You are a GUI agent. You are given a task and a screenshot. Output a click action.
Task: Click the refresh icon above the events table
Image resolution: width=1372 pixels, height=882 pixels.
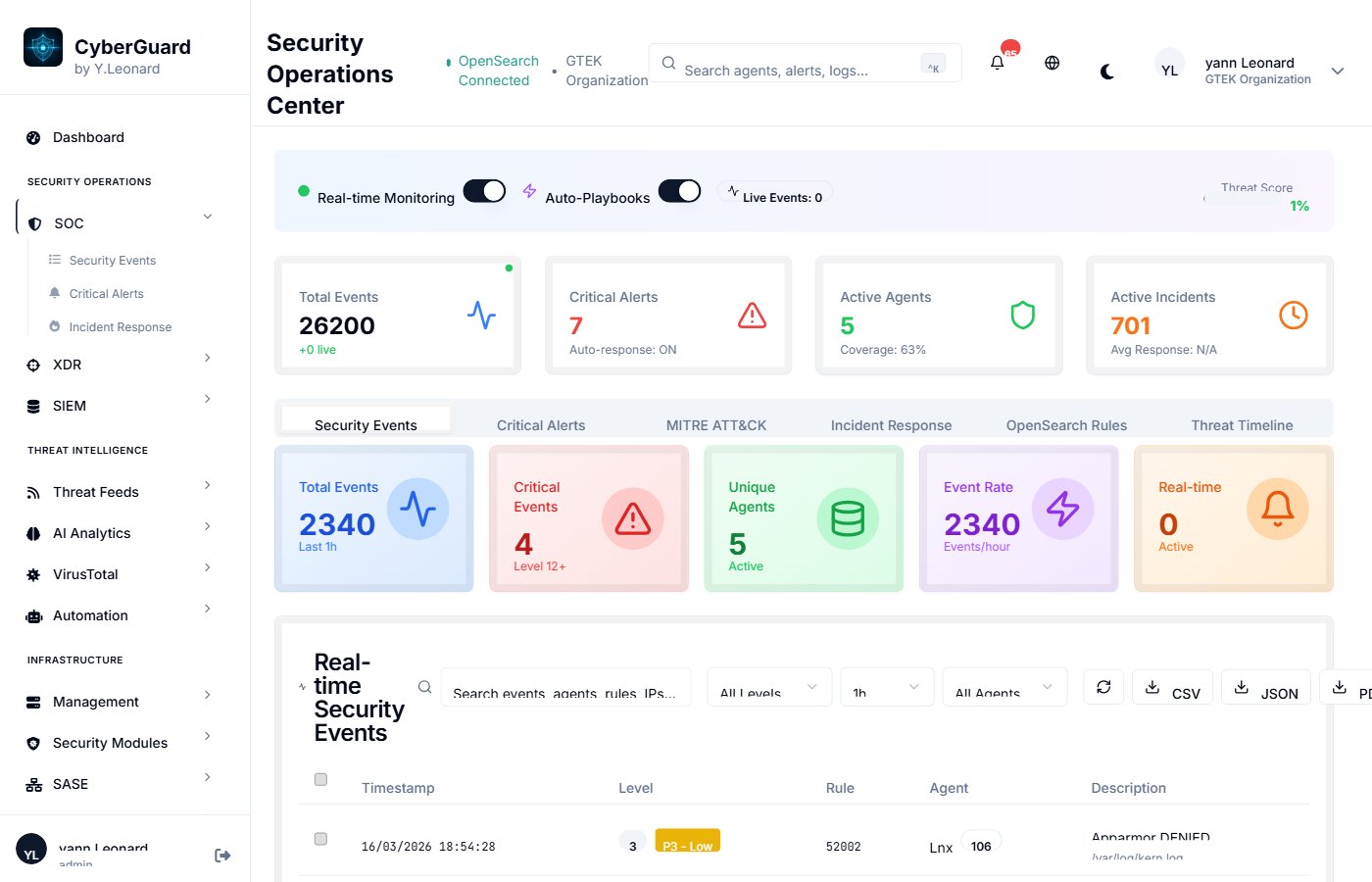pos(1103,687)
